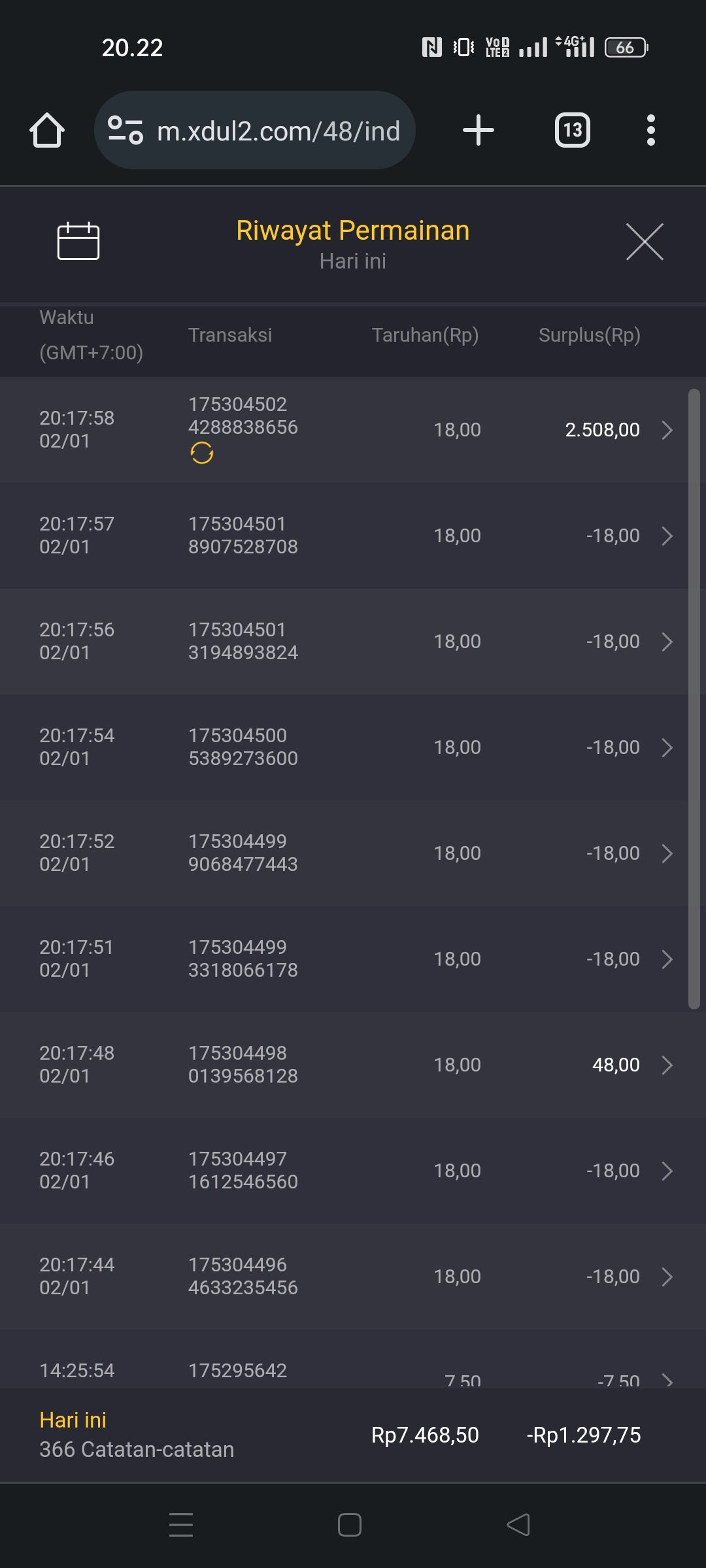The height and width of the screenshot is (1568, 706).
Task: Tap the m.xdul2.com address bar
Action: pyautogui.click(x=278, y=131)
